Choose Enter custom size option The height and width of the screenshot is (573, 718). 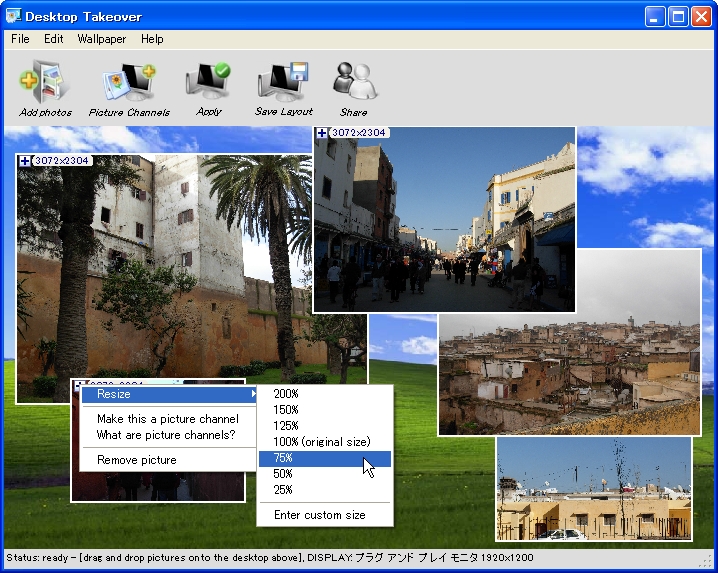[325, 515]
